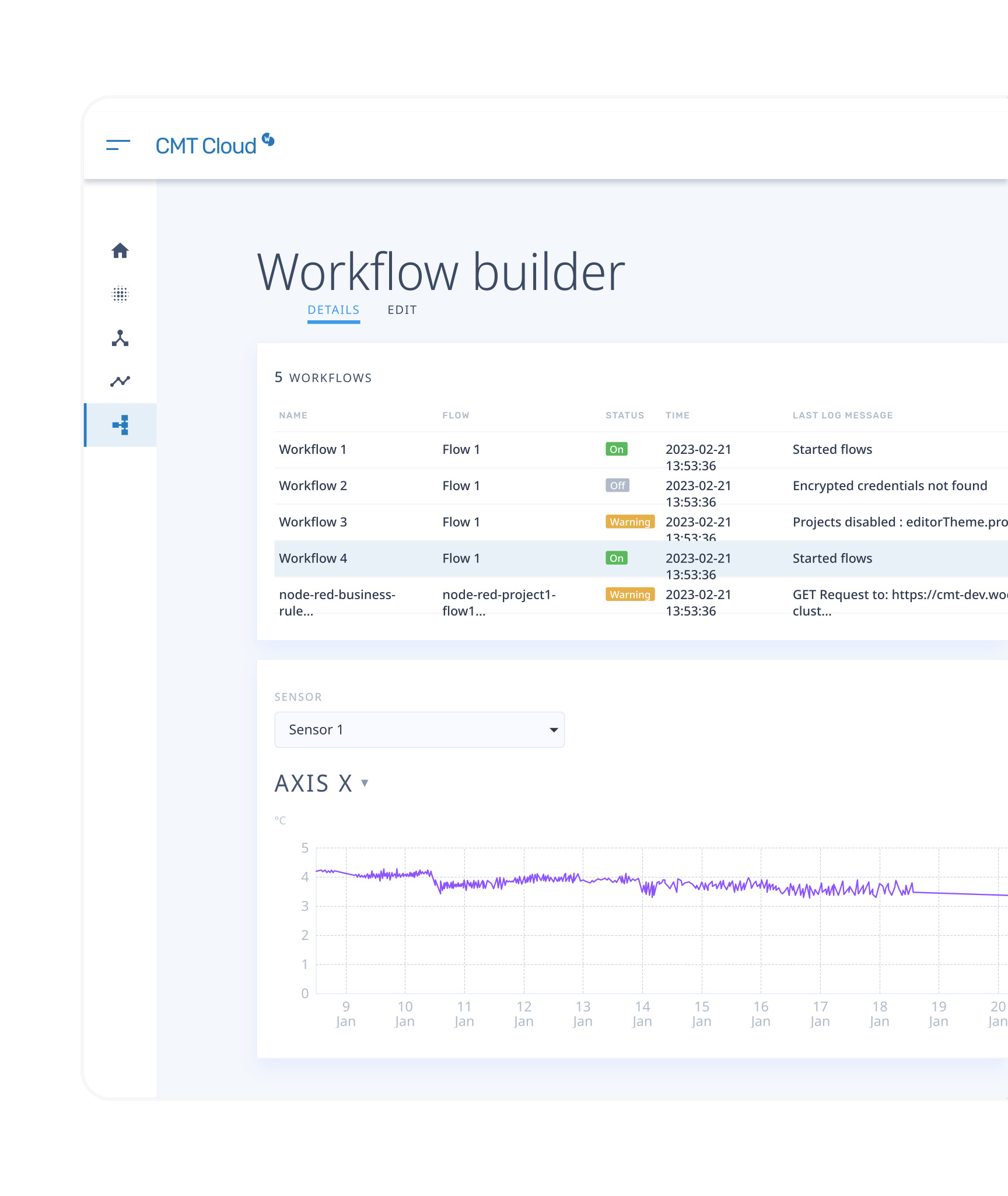Sort by the NAME column header
This screenshot has height=1196, width=1008.
click(293, 415)
